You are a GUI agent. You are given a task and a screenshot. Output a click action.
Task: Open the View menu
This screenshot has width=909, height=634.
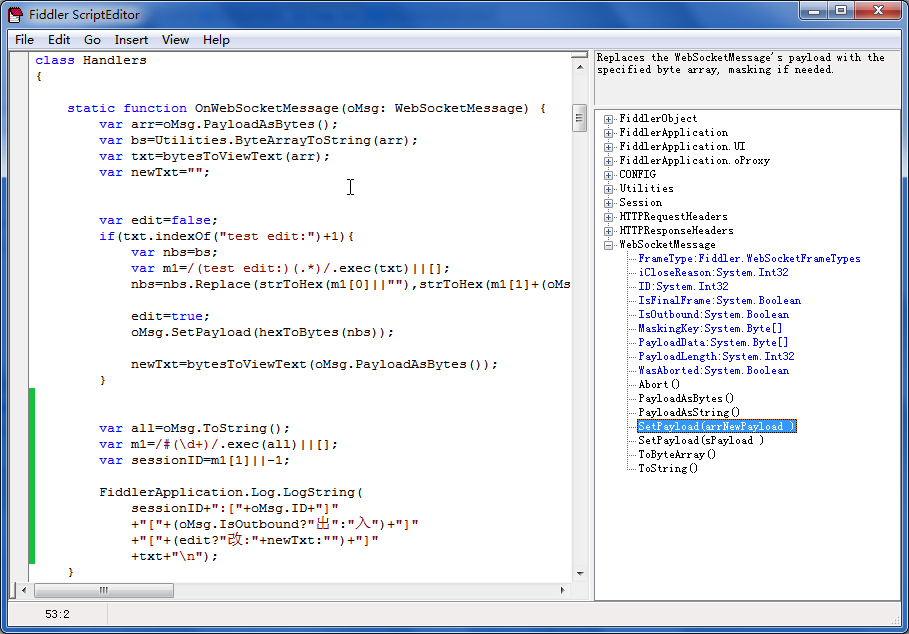coord(175,39)
